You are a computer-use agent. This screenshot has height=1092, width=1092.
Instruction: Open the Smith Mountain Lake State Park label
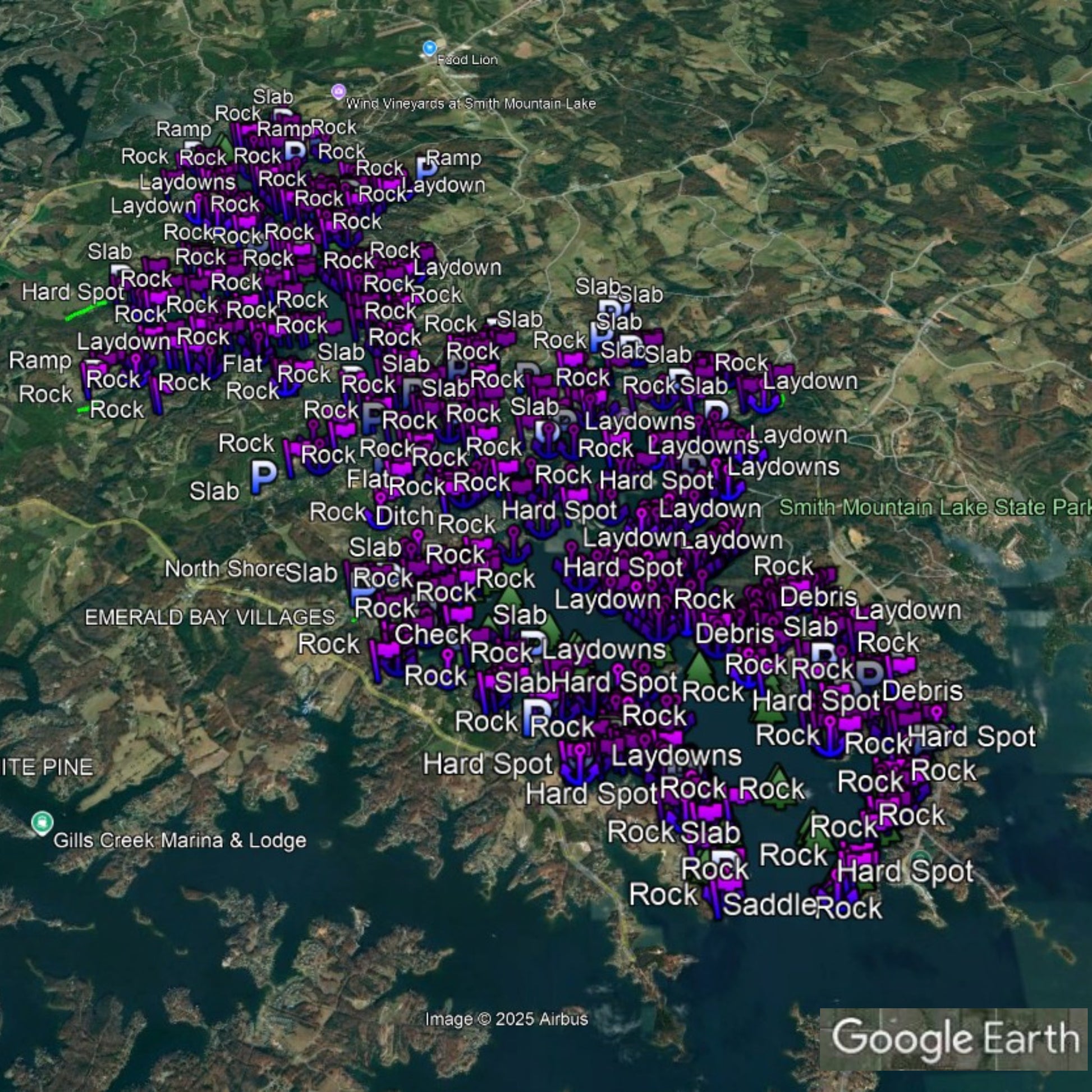click(935, 507)
